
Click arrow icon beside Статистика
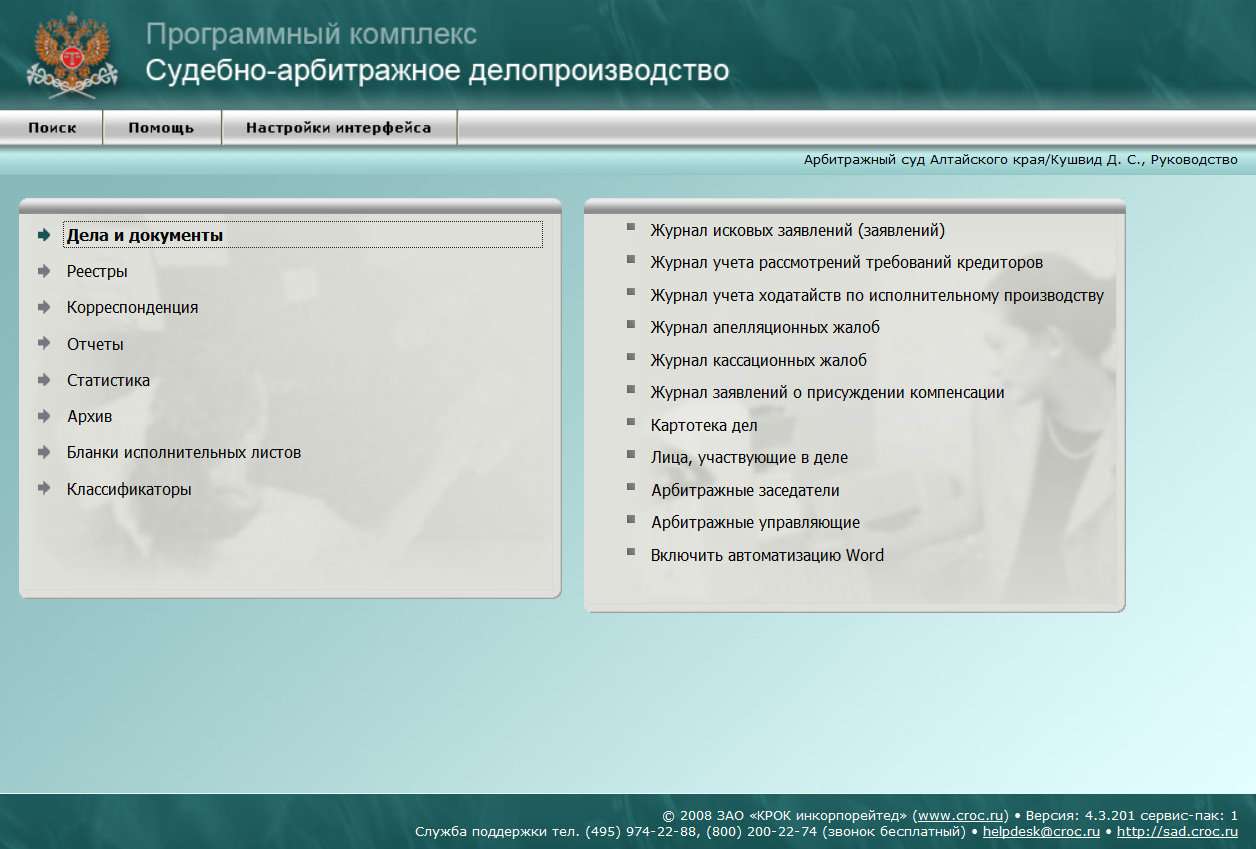click(x=44, y=380)
